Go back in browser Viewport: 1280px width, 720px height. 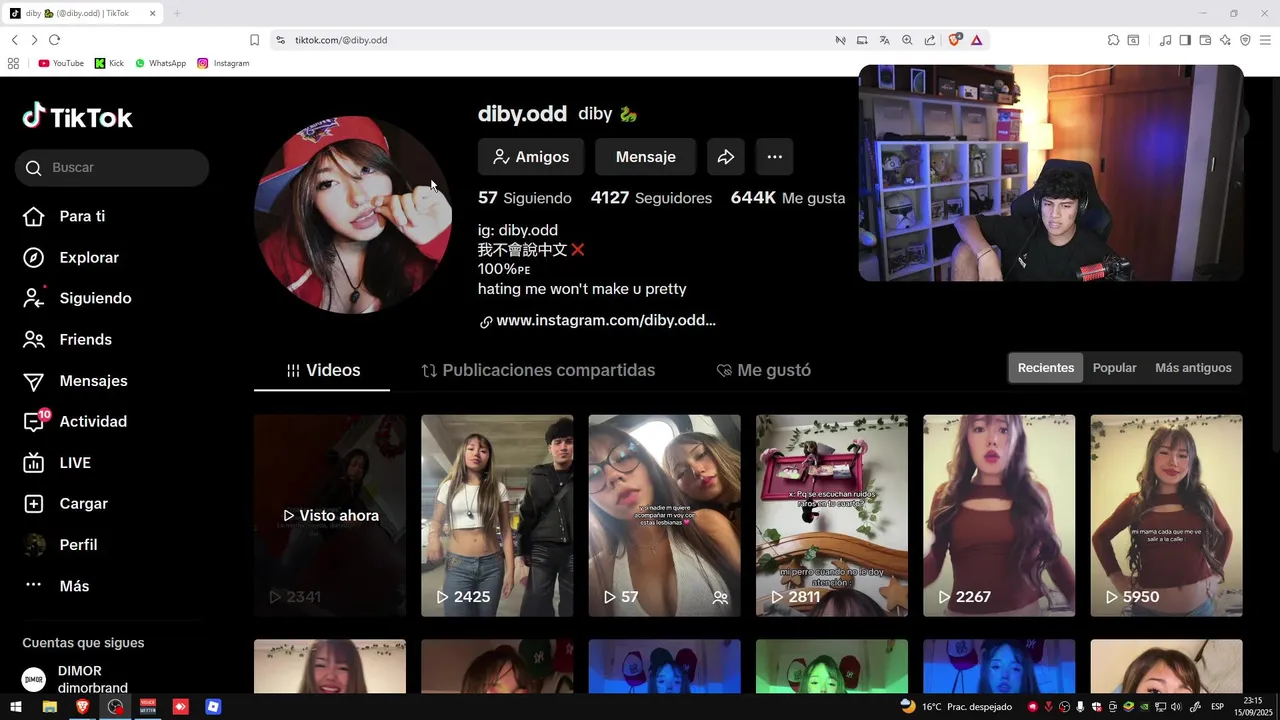coord(14,40)
